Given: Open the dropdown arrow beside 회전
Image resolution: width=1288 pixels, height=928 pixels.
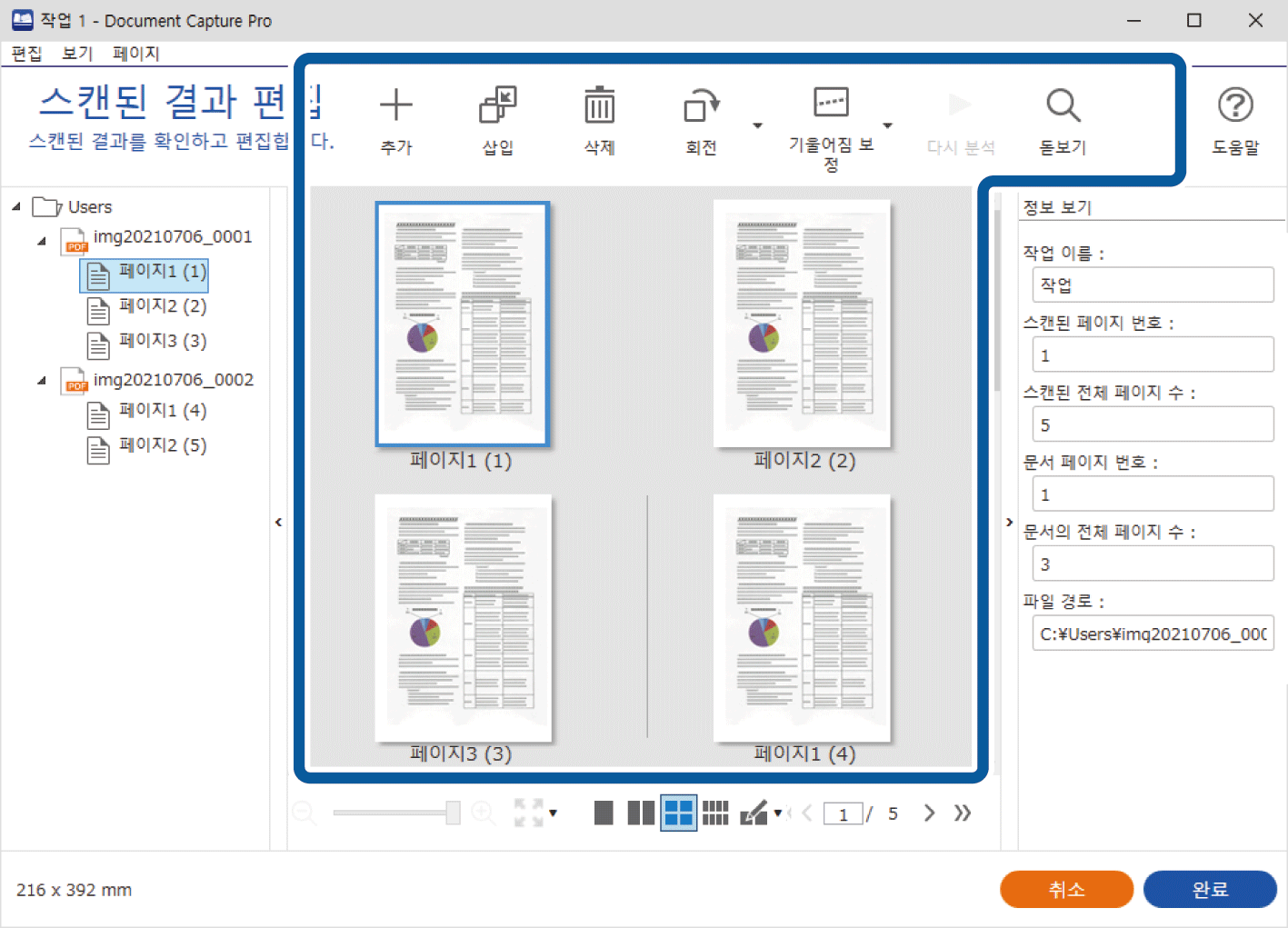Looking at the screenshot, I should pyautogui.click(x=757, y=125).
